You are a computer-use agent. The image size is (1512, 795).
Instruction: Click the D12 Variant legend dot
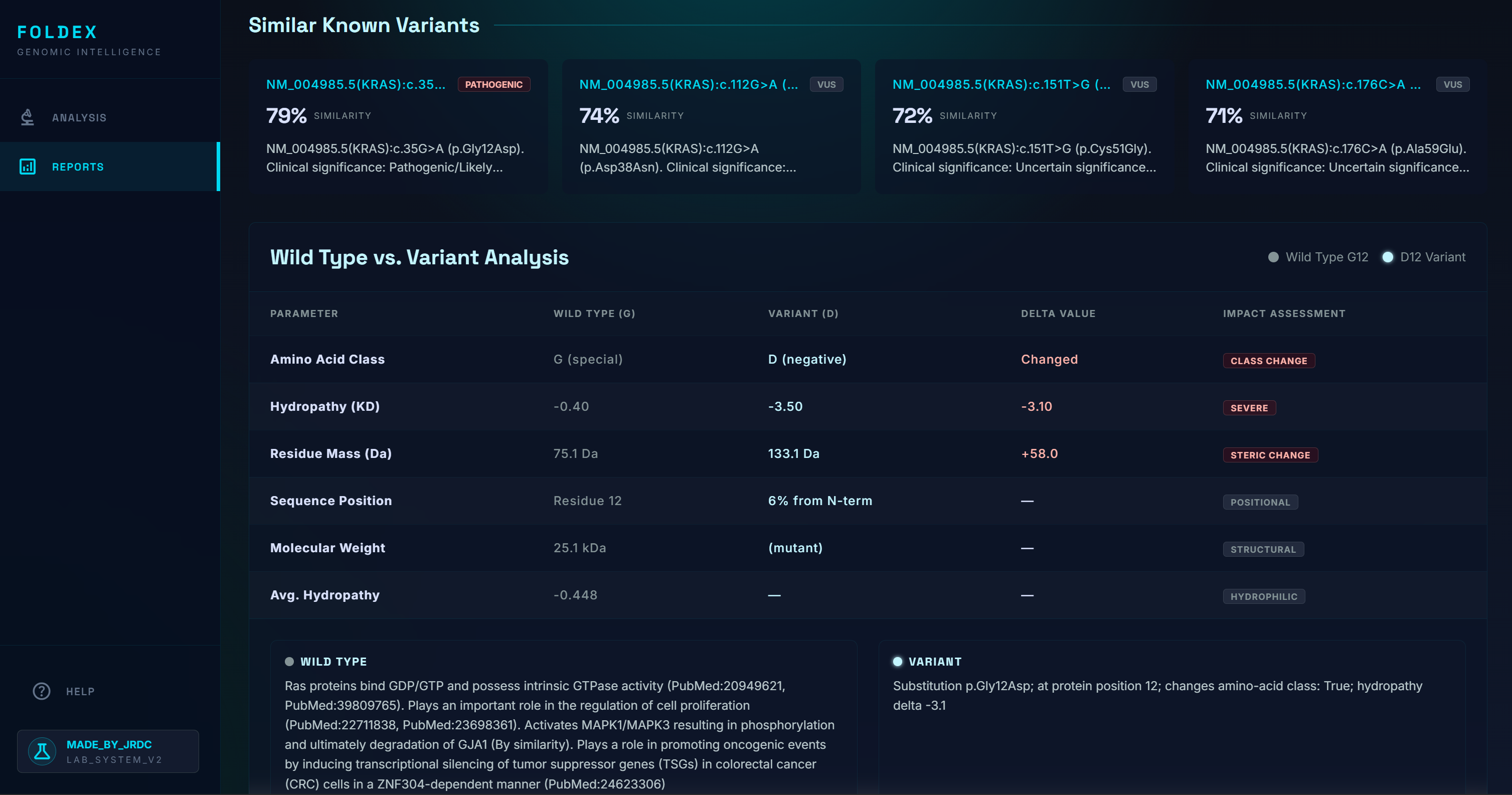(1388, 257)
